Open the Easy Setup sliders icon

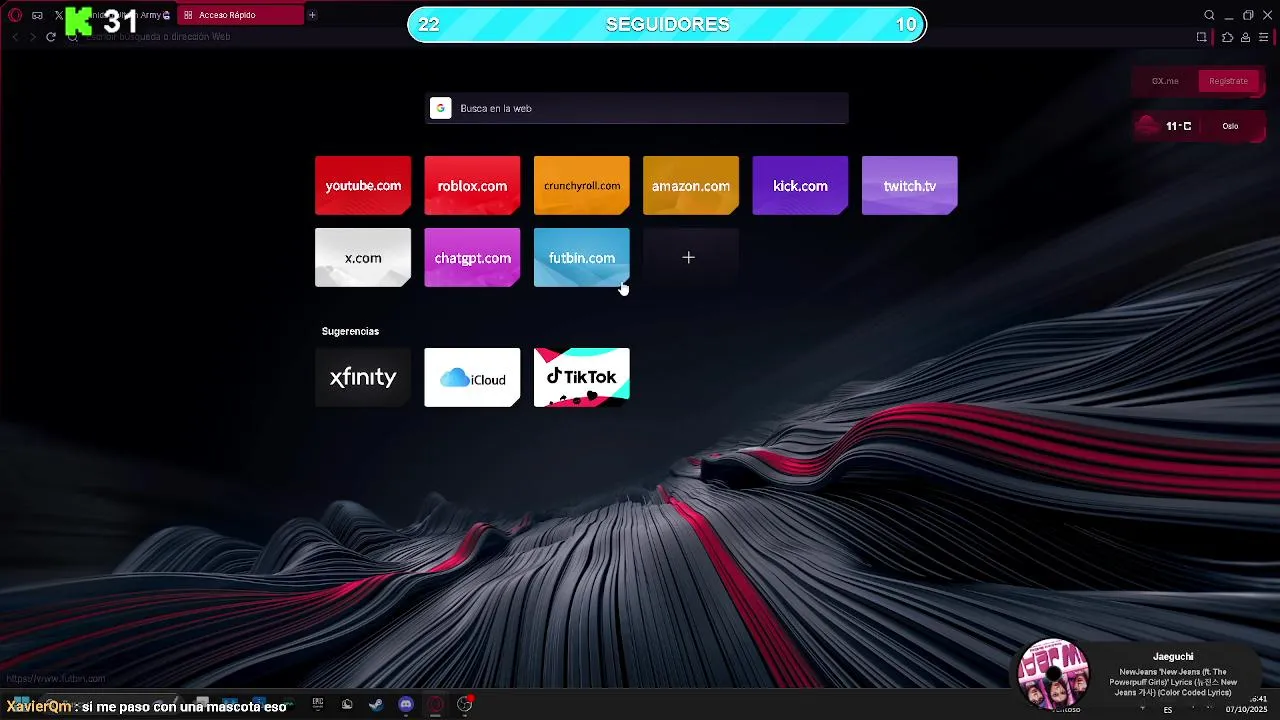pos(1263,37)
